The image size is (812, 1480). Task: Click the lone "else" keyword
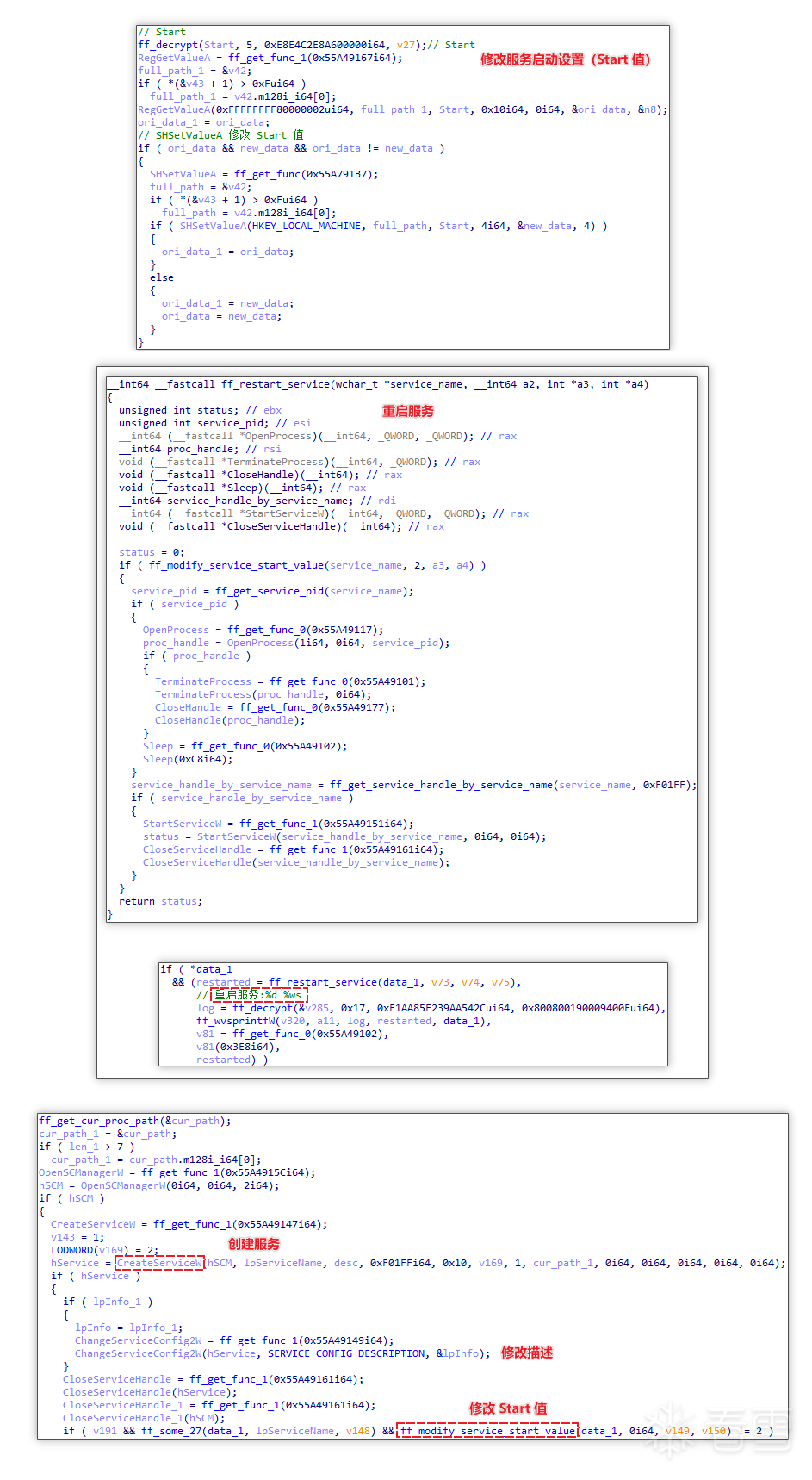[162, 277]
